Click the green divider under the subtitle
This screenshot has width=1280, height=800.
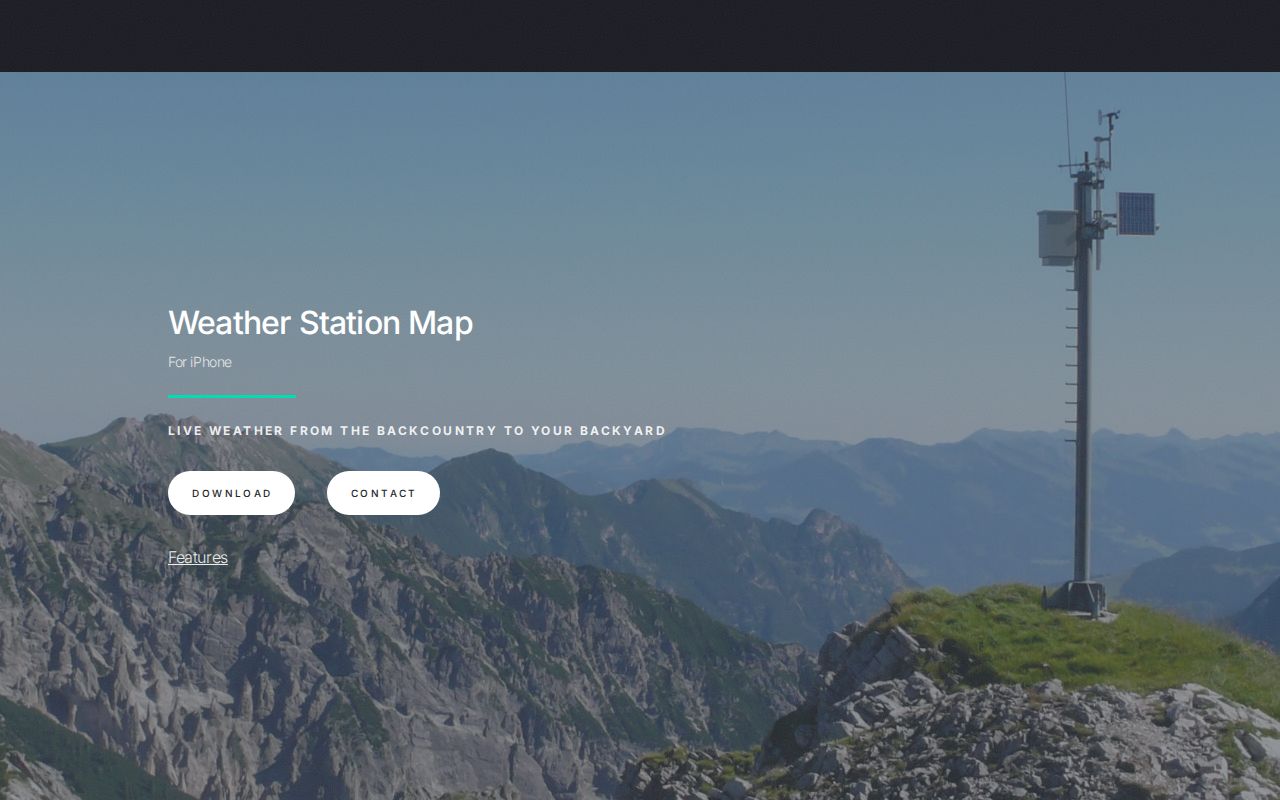click(x=231, y=396)
